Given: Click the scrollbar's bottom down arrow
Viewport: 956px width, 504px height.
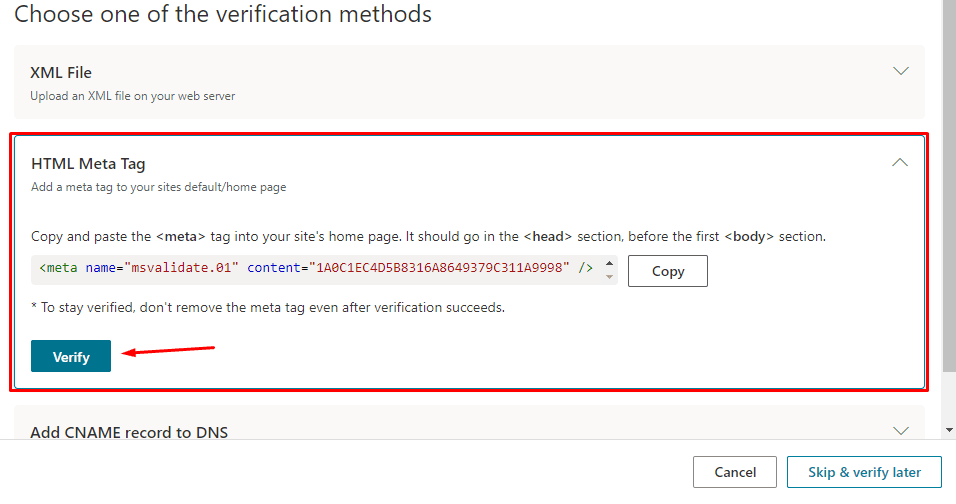Looking at the screenshot, I should [x=949, y=430].
